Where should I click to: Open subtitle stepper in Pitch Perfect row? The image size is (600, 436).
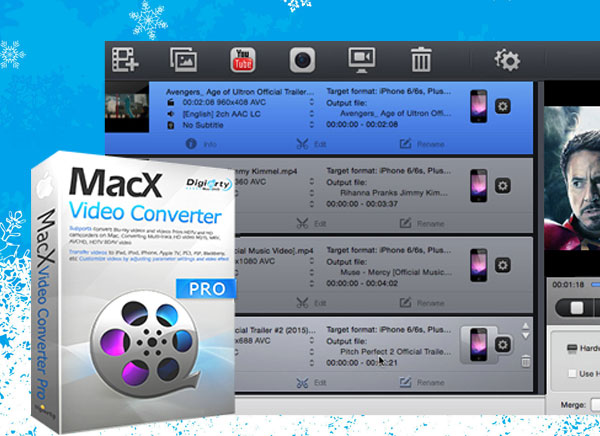click(x=311, y=363)
